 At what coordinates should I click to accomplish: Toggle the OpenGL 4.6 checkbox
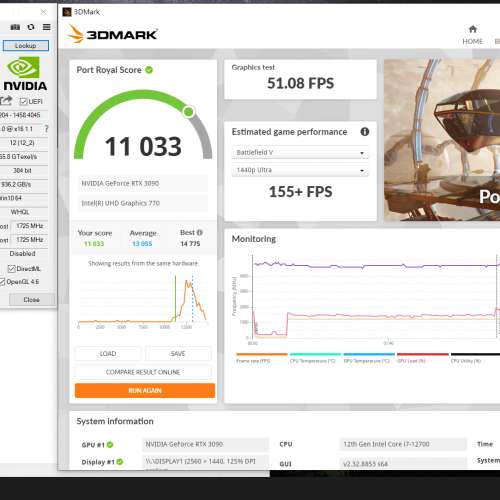2,282
